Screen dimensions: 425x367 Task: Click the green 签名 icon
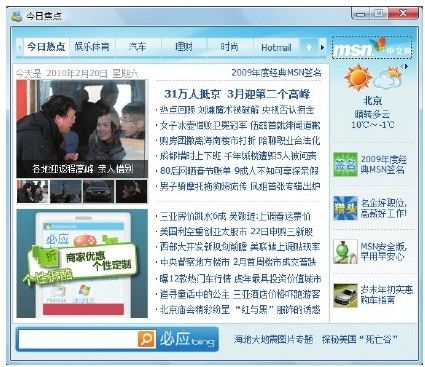click(345, 164)
